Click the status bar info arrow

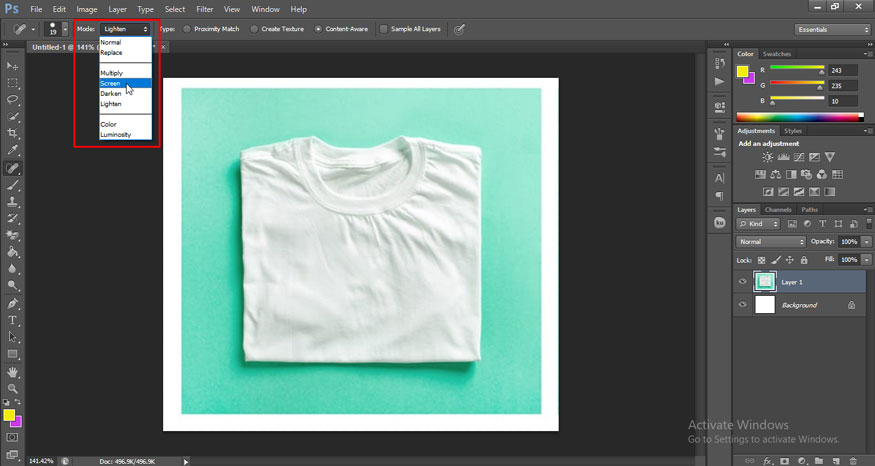[186, 462]
